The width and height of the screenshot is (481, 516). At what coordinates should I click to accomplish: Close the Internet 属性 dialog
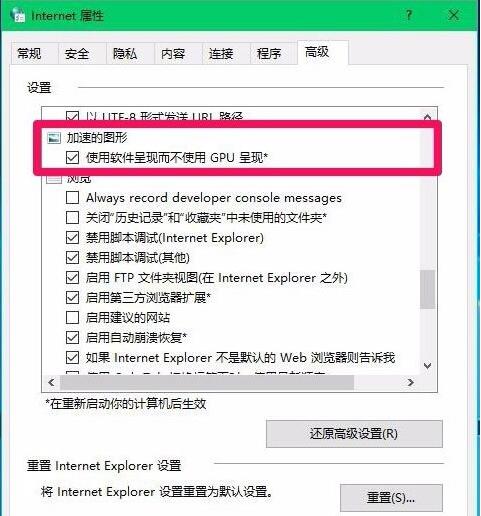point(454,15)
